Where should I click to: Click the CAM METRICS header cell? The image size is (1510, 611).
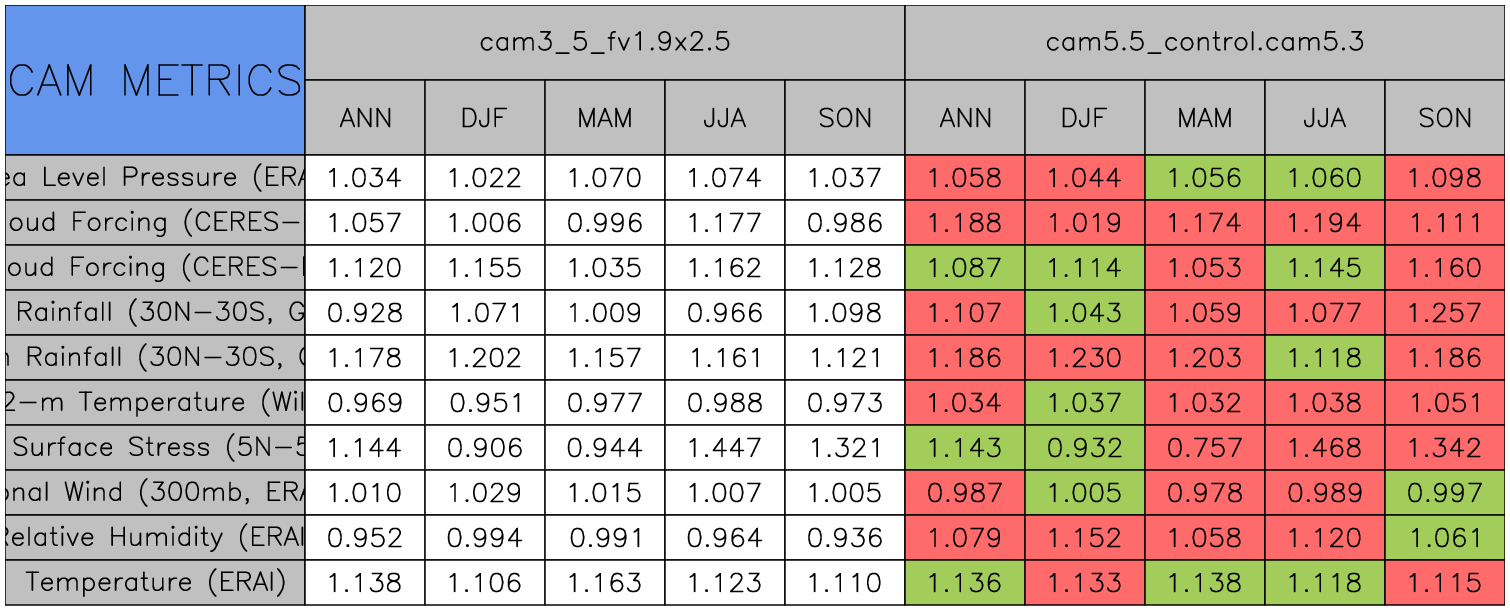pos(155,80)
